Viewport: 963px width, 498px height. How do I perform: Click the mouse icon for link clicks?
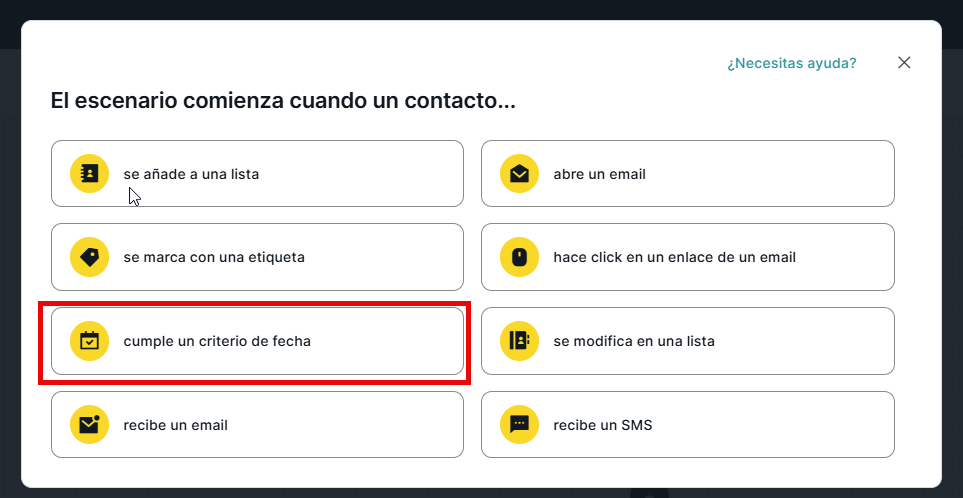pos(519,257)
